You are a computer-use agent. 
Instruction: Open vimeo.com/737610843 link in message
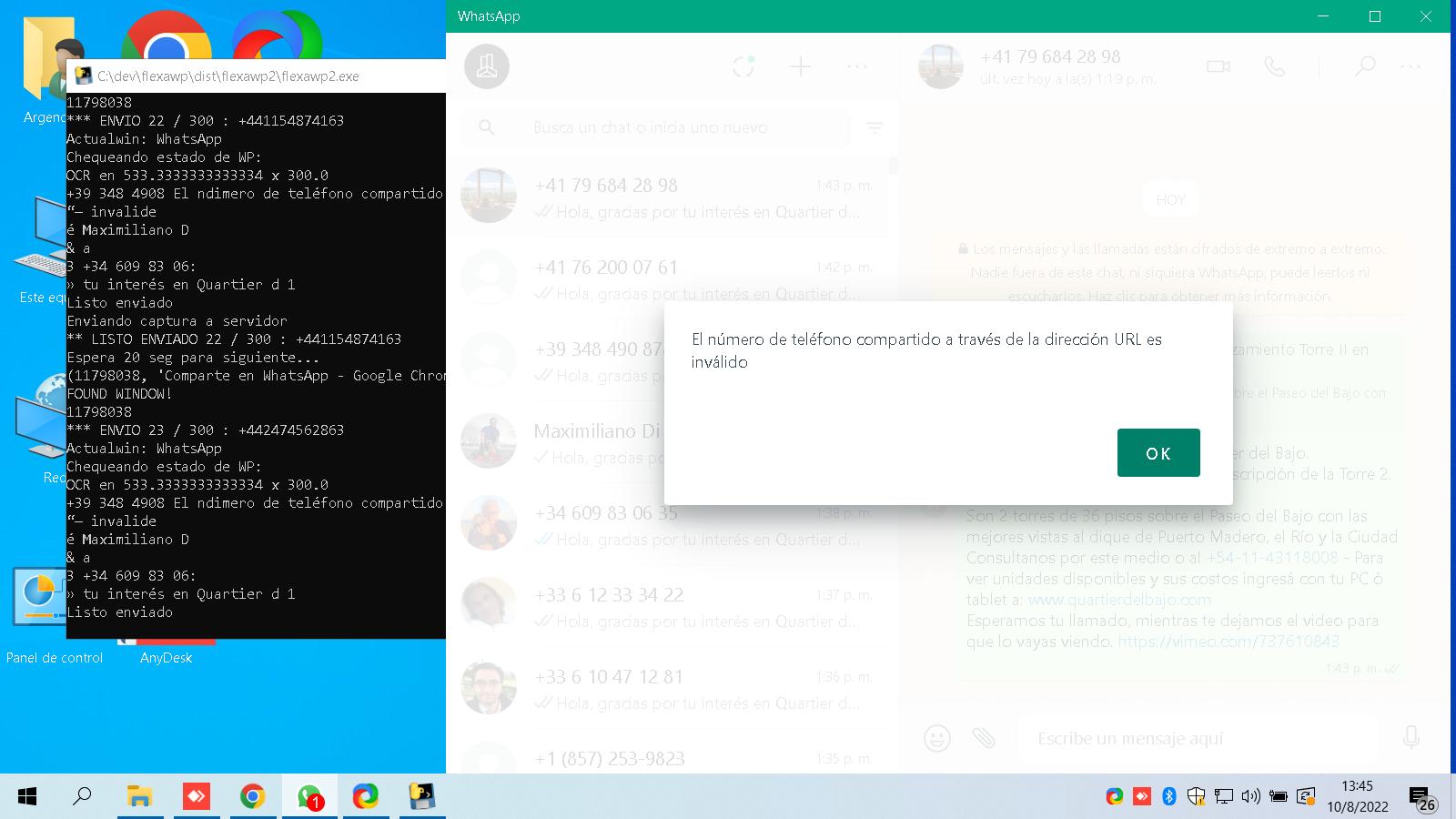tap(1228, 642)
